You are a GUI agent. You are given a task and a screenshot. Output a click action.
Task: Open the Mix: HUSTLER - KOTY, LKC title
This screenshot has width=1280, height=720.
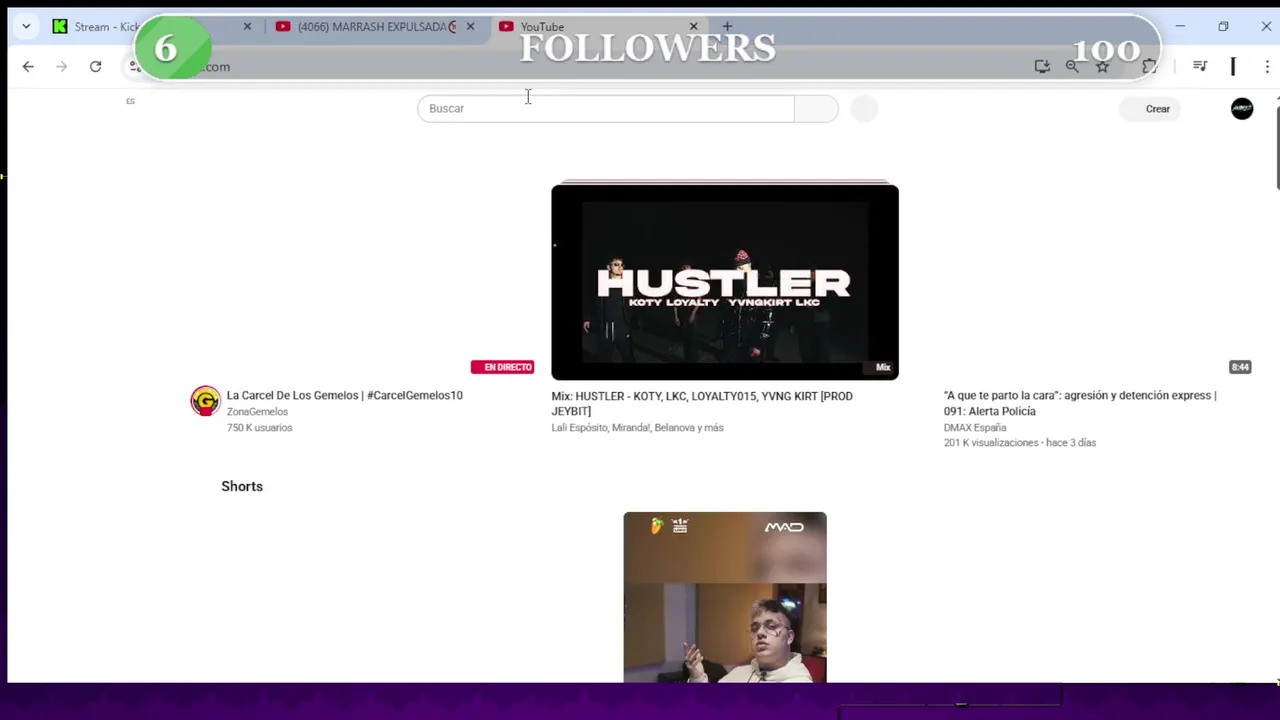(702, 403)
